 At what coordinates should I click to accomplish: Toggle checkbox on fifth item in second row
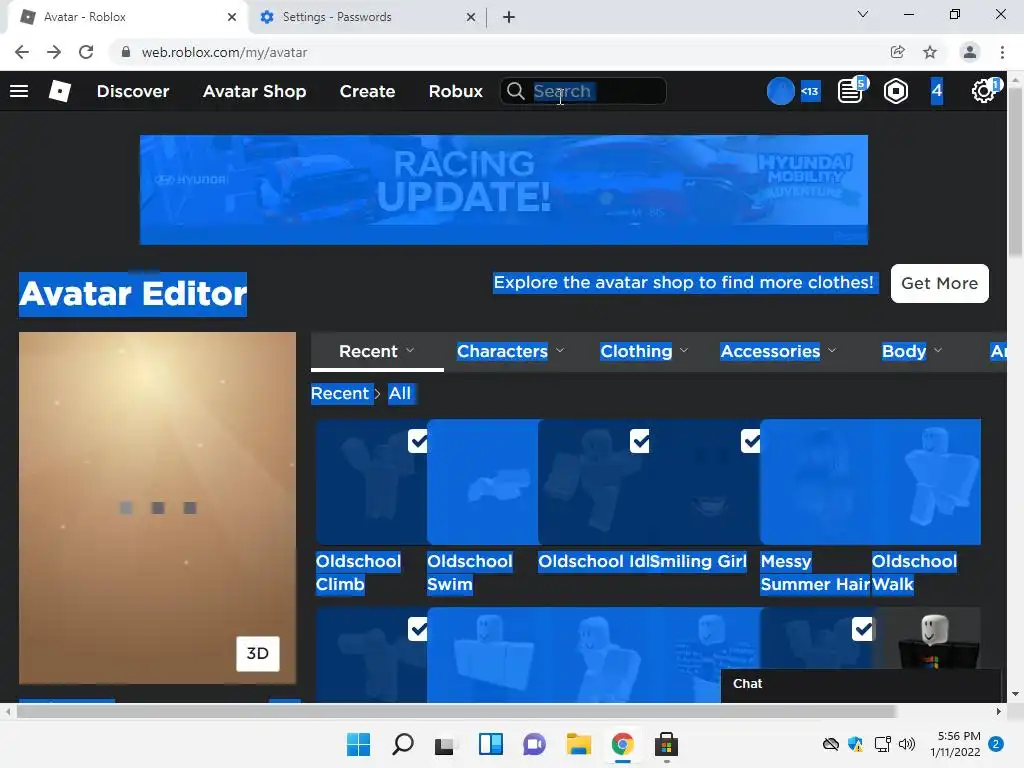(863, 630)
